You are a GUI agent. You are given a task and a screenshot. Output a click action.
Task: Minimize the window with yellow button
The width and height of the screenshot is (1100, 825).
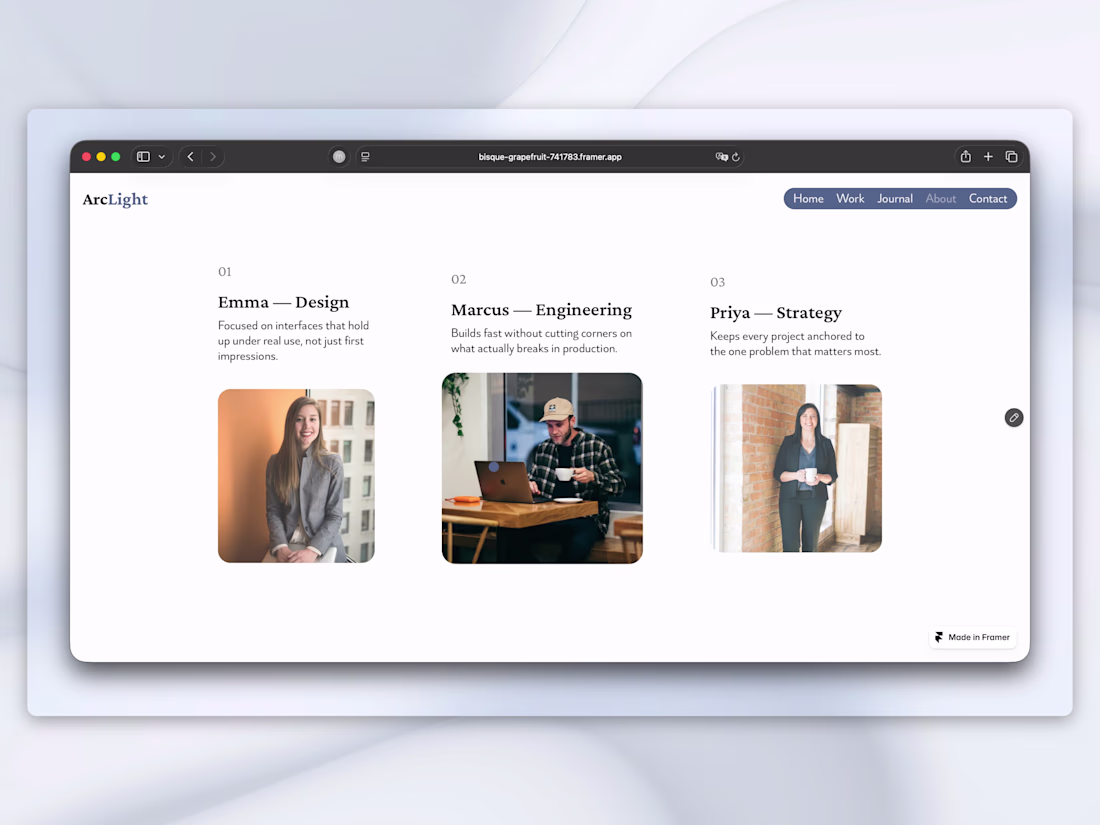click(x=101, y=156)
